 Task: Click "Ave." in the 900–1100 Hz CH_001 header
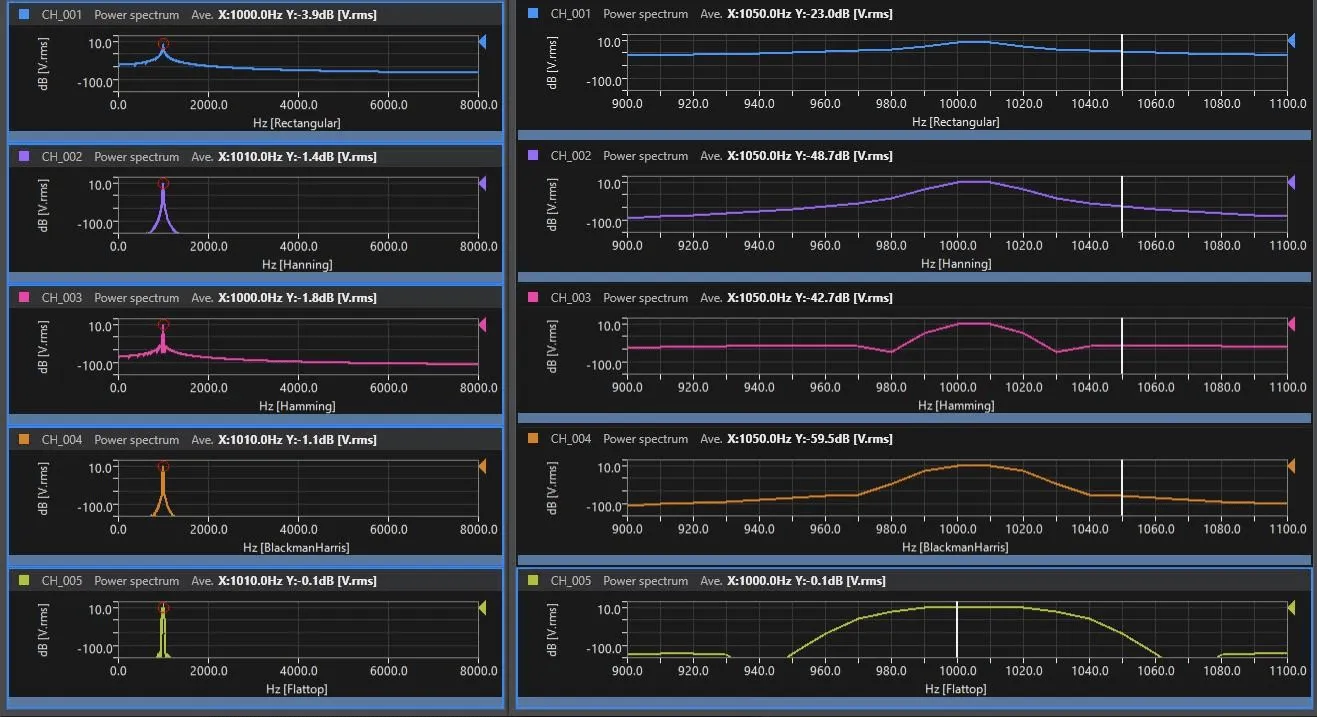tap(711, 14)
